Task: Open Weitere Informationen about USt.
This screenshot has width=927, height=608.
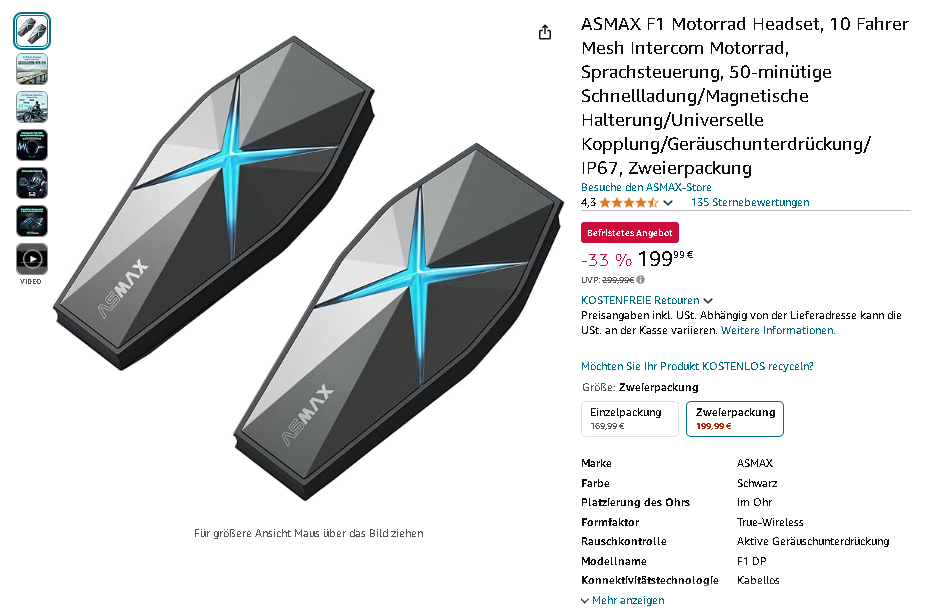Action: [x=778, y=330]
